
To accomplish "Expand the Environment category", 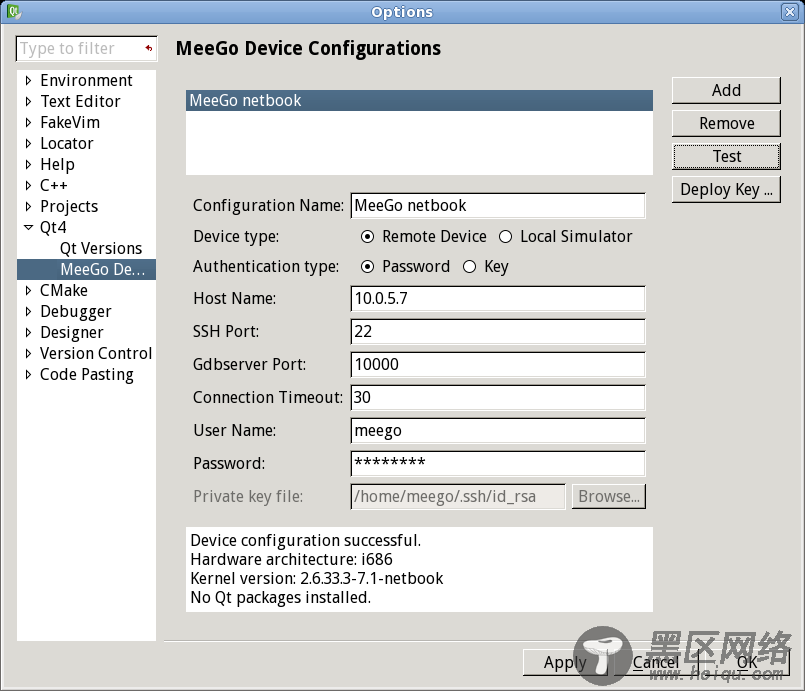I will click(x=28, y=81).
